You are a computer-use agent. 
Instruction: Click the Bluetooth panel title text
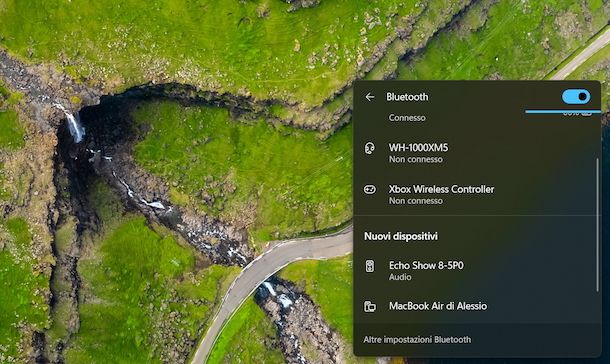pyautogui.click(x=407, y=97)
